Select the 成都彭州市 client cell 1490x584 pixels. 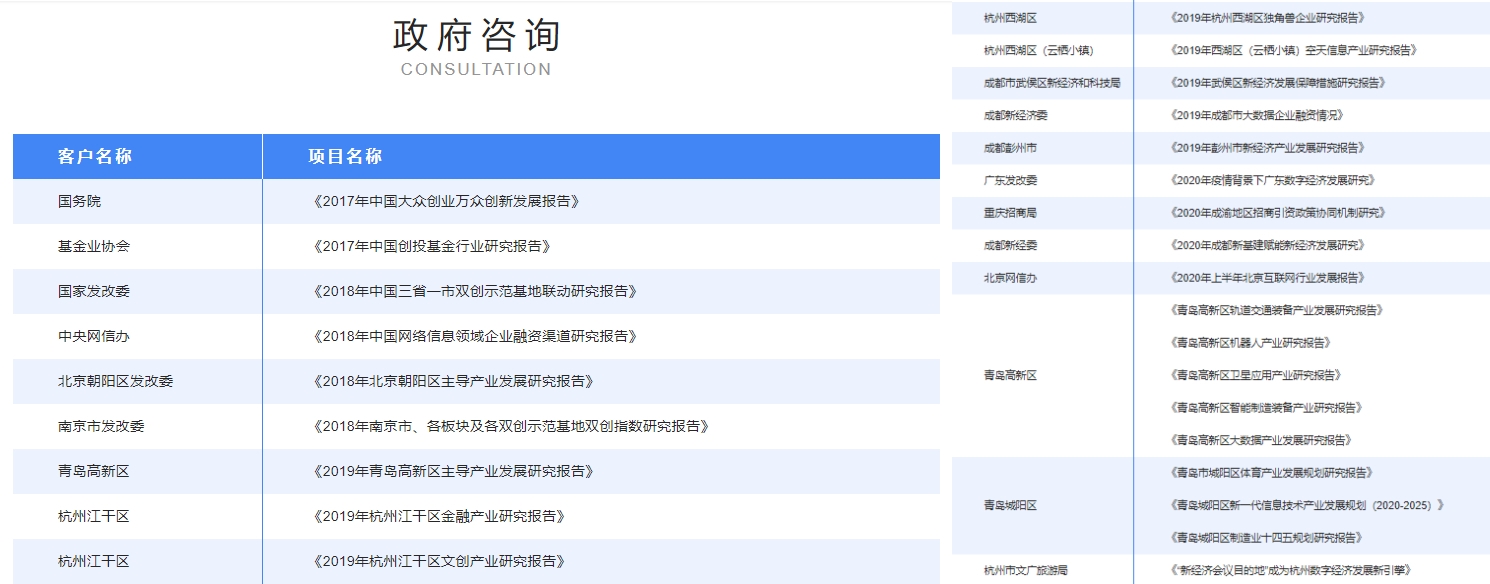tap(1010, 148)
